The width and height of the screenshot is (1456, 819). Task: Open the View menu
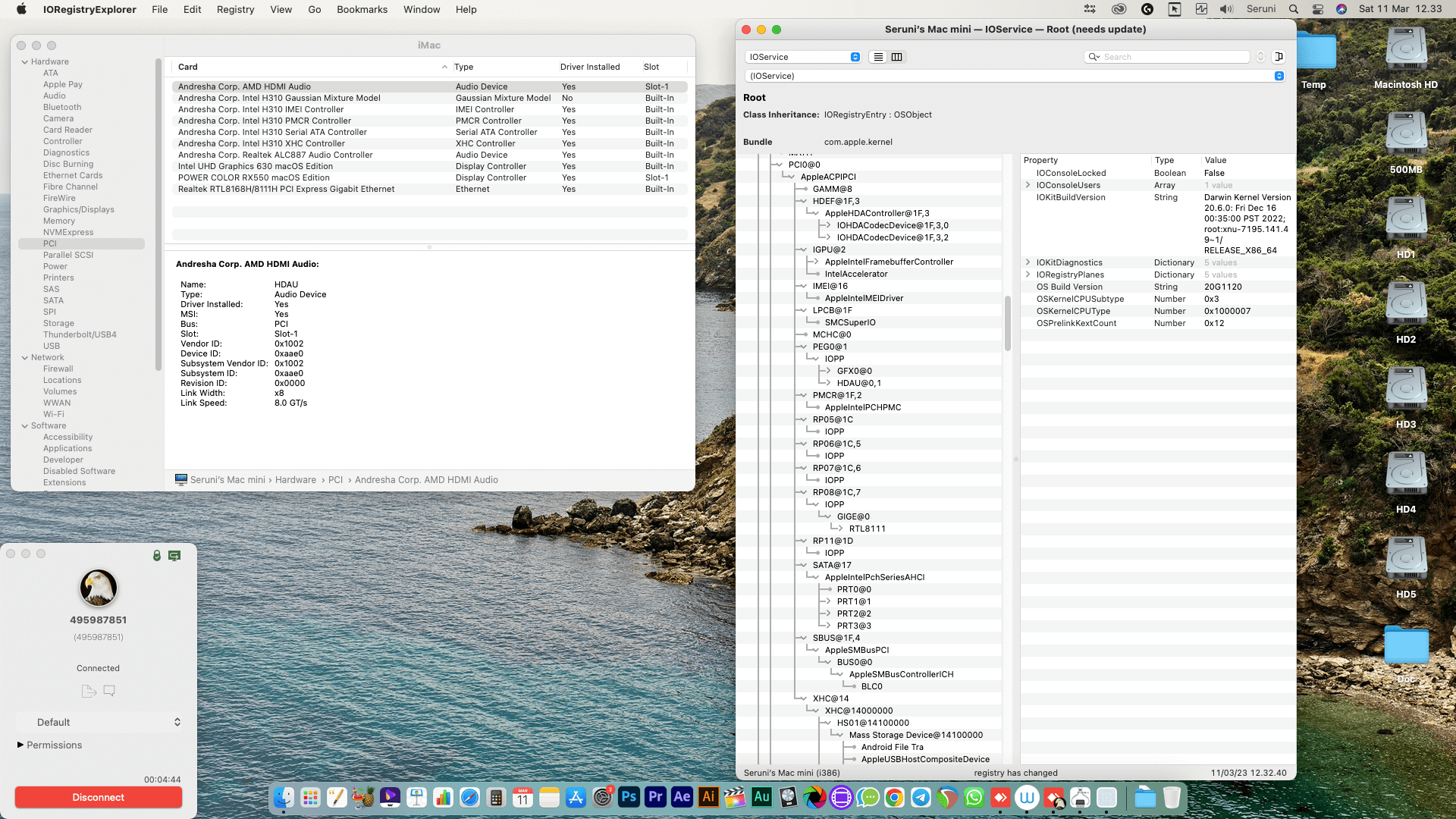click(x=281, y=9)
